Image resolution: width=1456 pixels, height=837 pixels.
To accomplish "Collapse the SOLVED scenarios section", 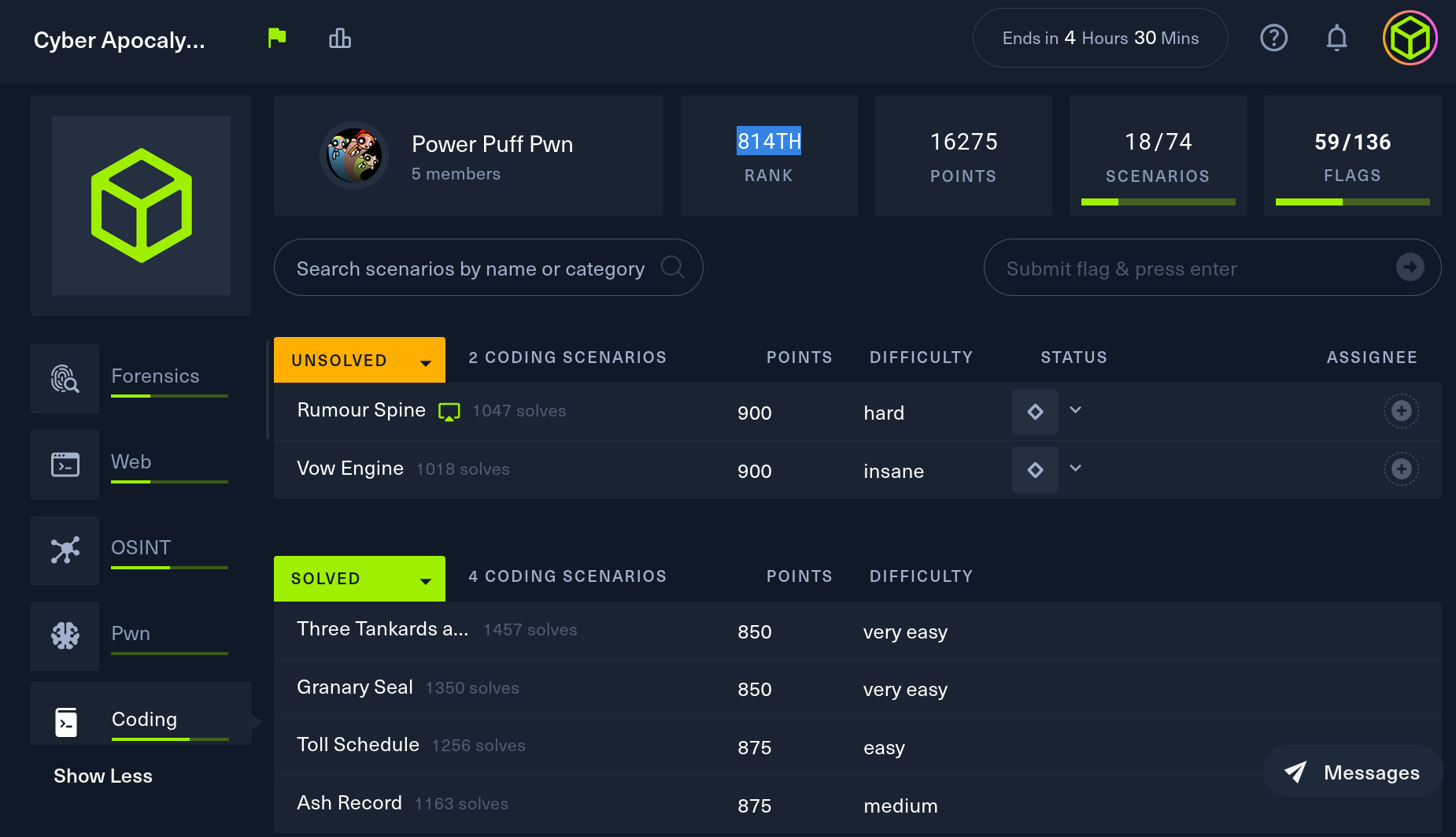I will (x=359, y=579).
